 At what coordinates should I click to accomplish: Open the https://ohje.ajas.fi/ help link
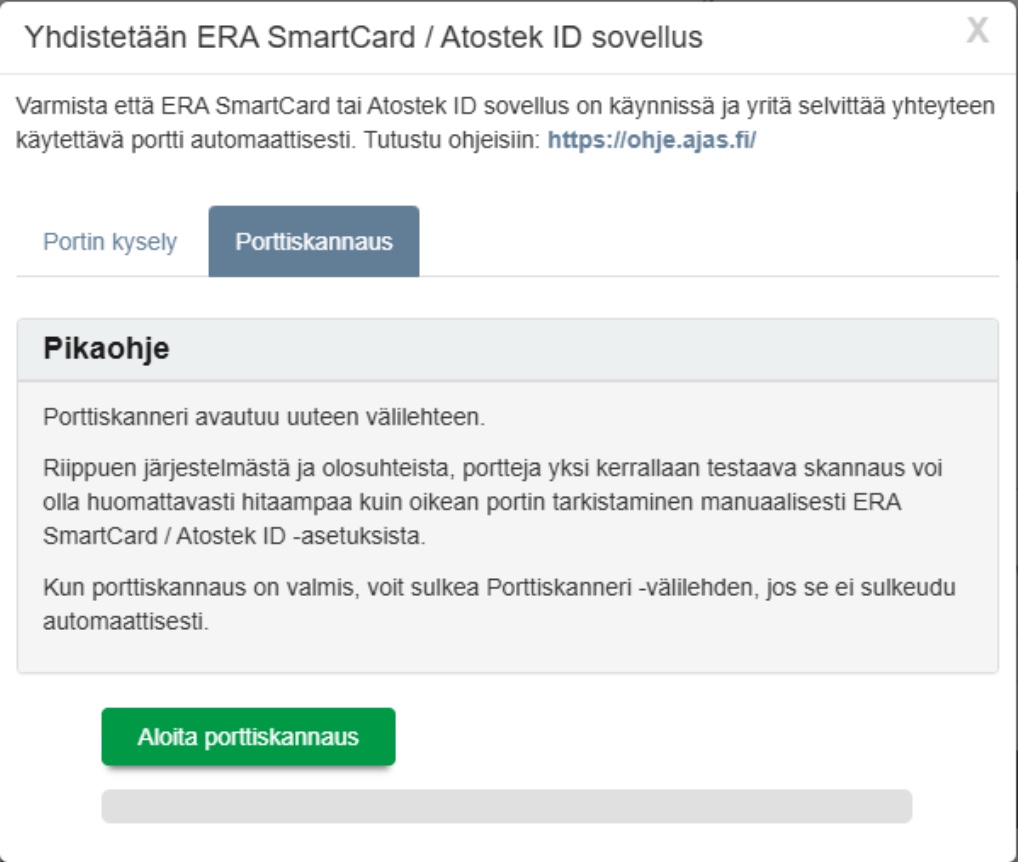click(652, 141)
